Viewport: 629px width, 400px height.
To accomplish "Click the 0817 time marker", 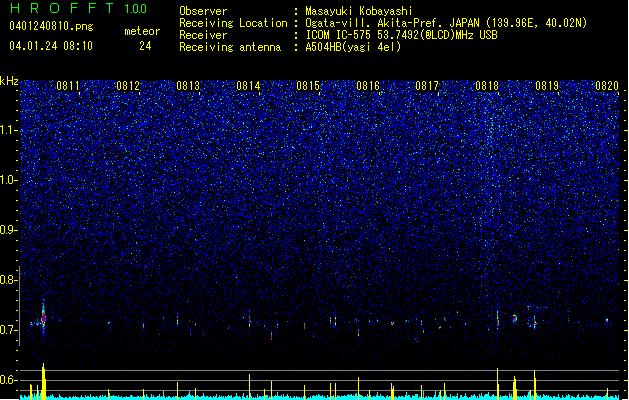I will click(x=427, y=86).
